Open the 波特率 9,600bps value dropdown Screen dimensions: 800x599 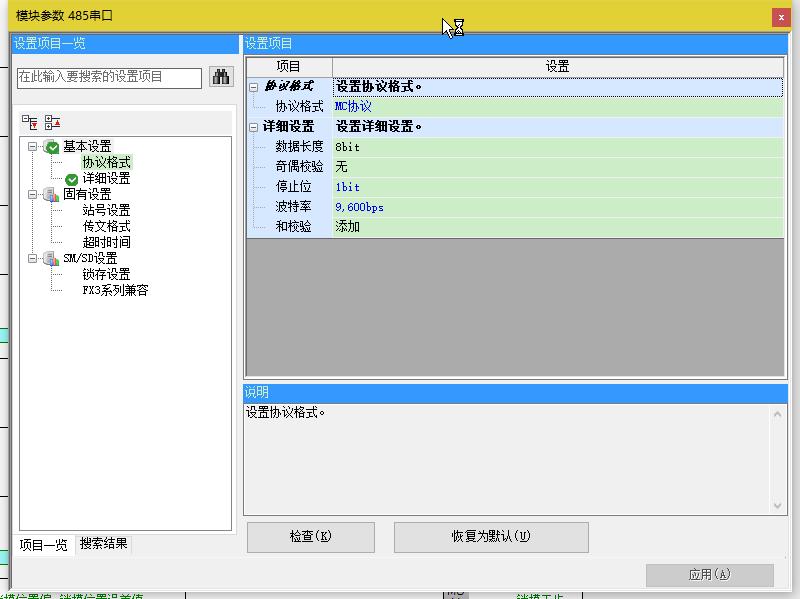pos(556,207)
